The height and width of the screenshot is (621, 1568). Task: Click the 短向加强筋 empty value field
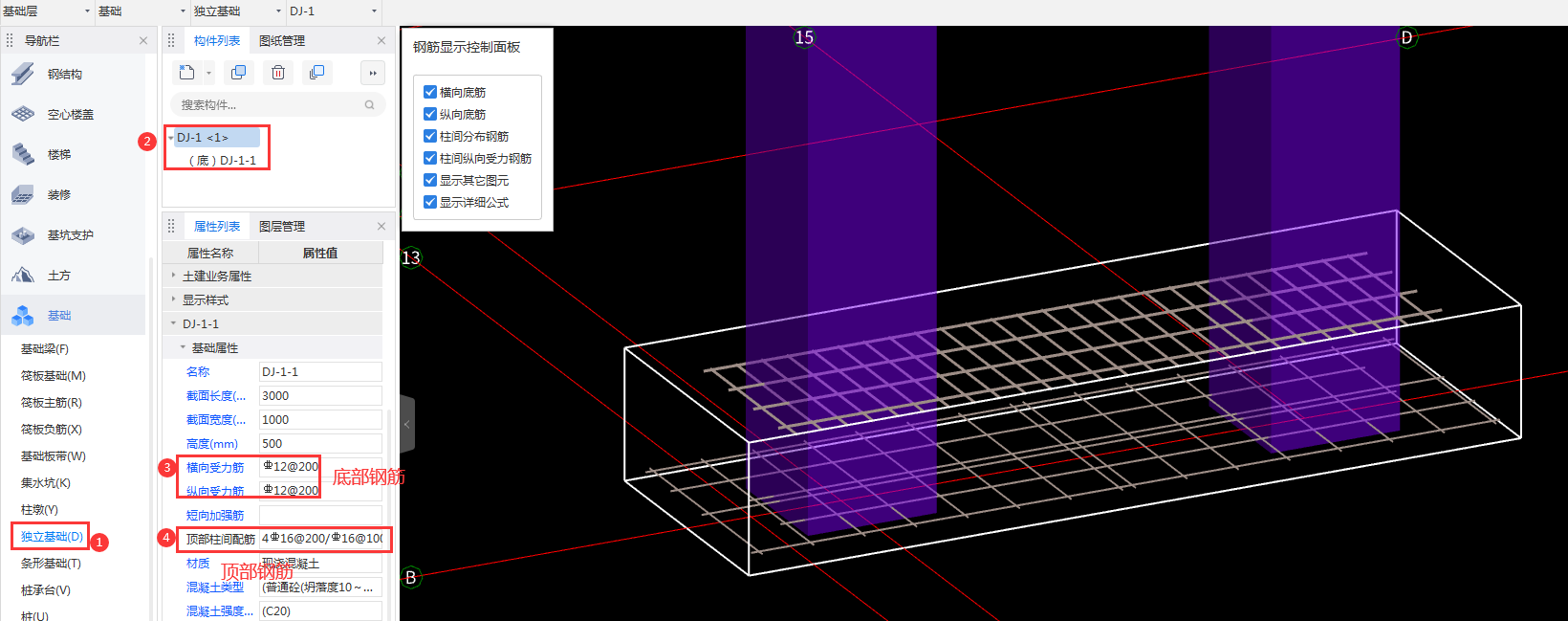[x=320, y=515]
